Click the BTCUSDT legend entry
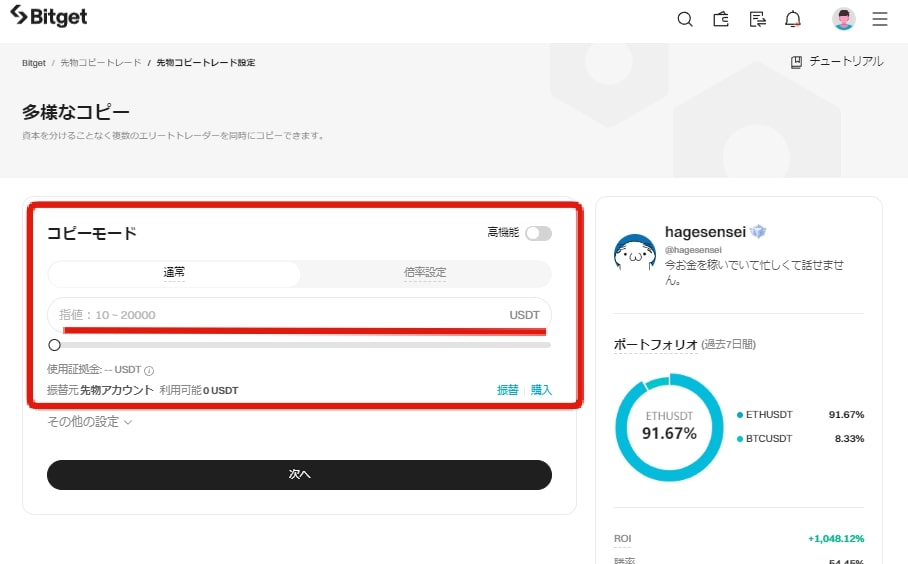Viewport: 908px width, 564px height. pos(764,438)
